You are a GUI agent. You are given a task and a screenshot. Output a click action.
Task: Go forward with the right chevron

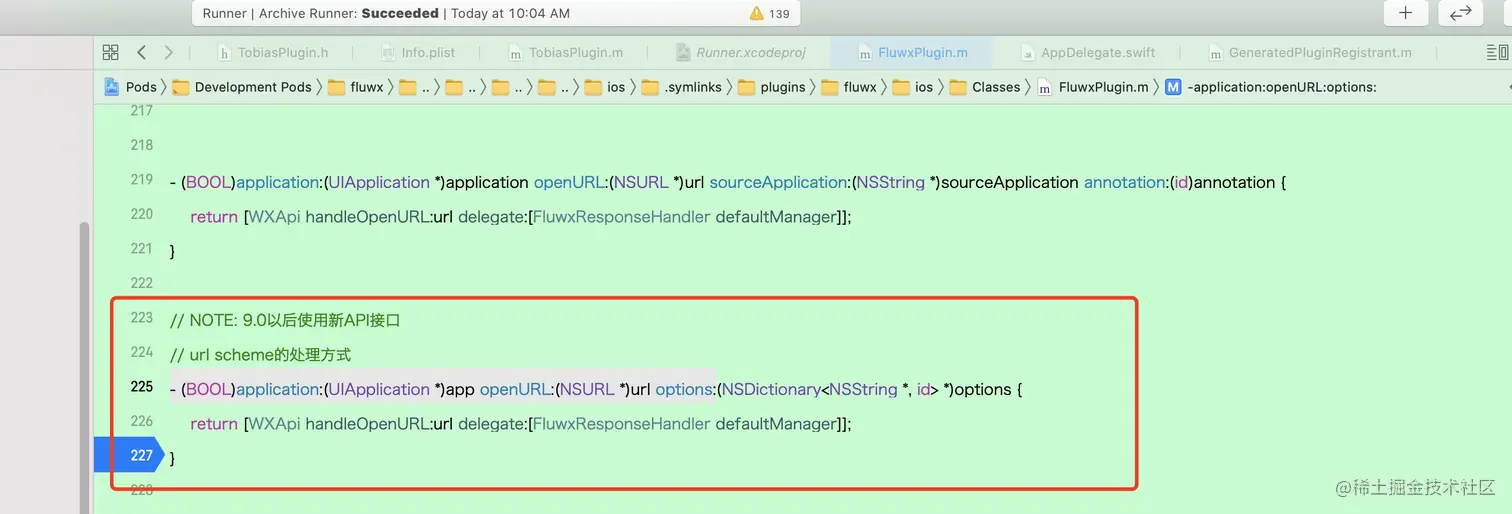pos(168,52)
